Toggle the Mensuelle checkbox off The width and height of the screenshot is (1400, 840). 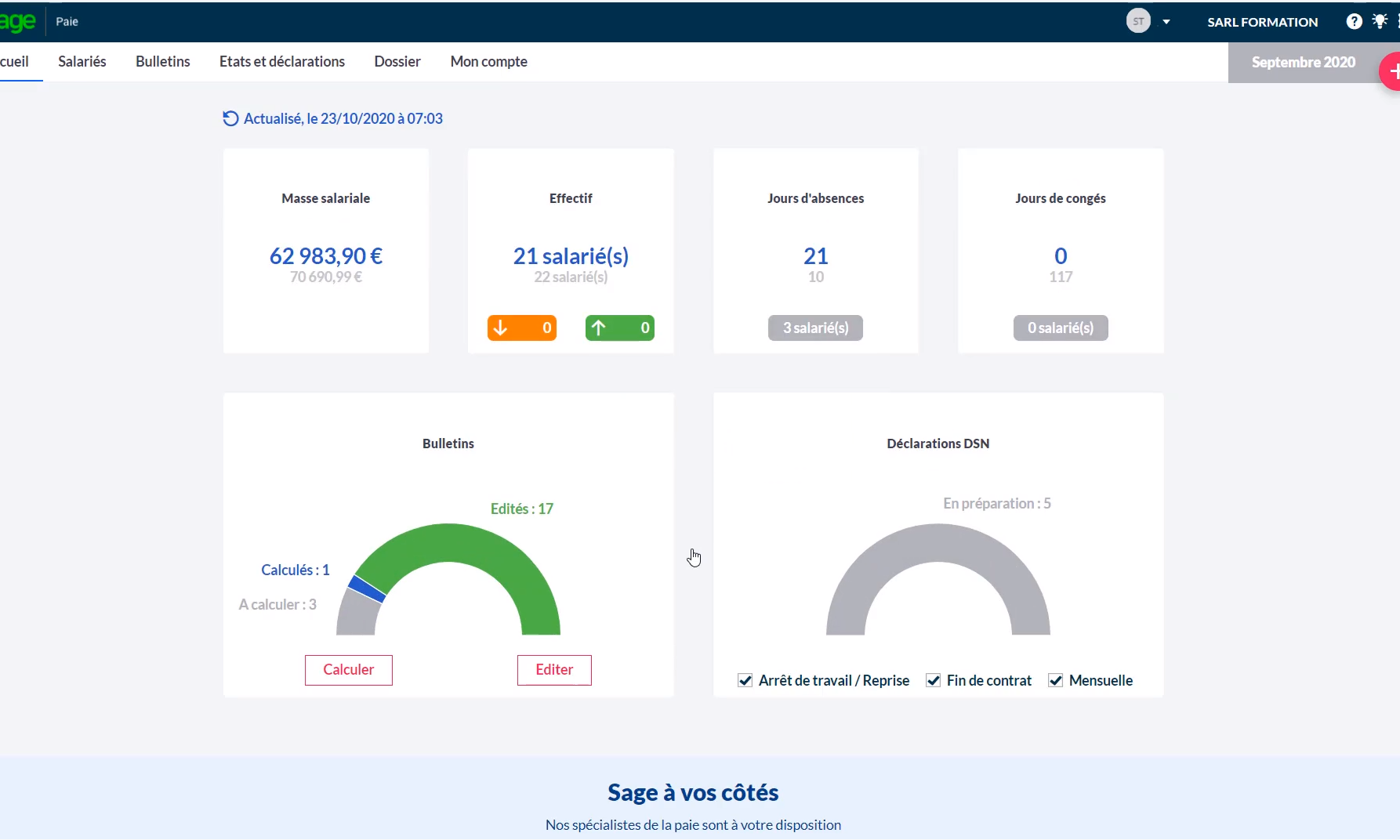(x=1056, y=680)
